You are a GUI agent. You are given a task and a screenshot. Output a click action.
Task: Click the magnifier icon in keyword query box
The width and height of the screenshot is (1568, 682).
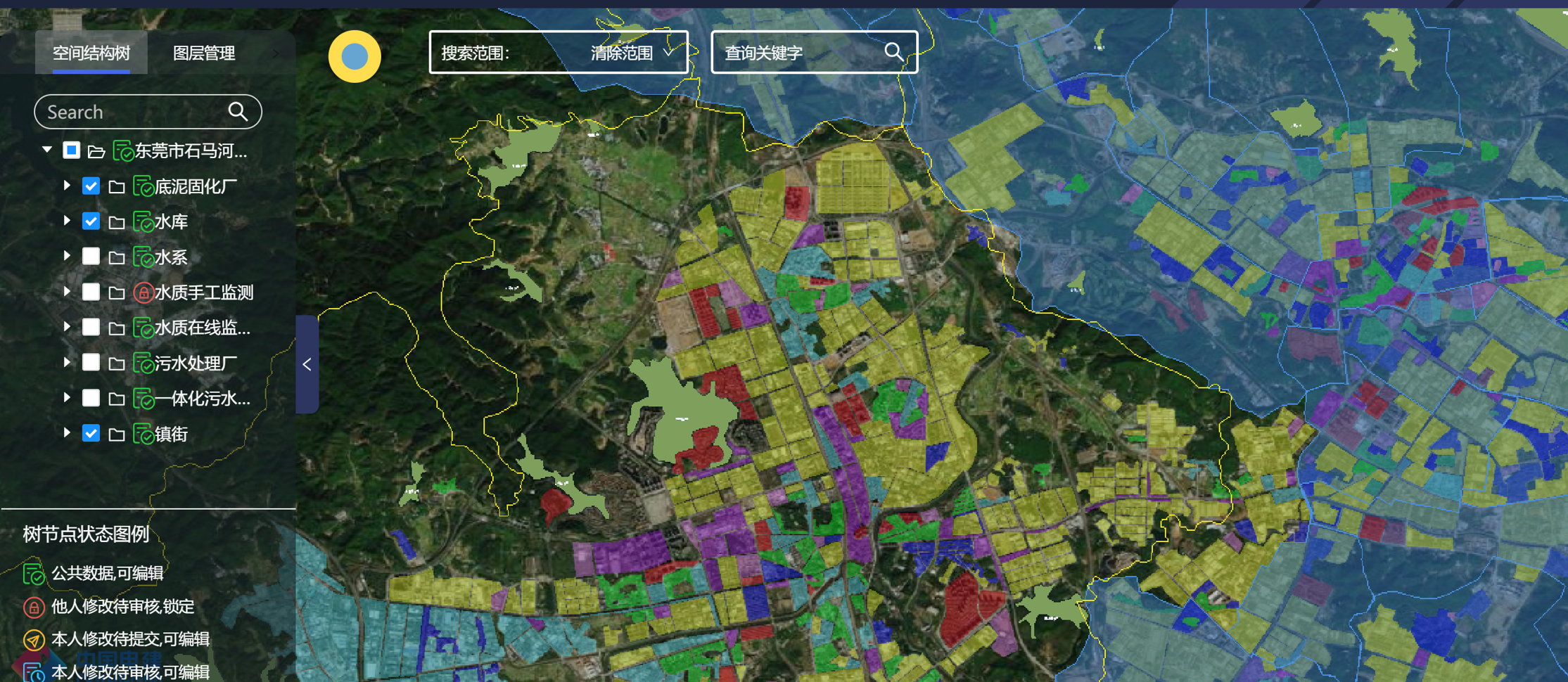(893, 52)
